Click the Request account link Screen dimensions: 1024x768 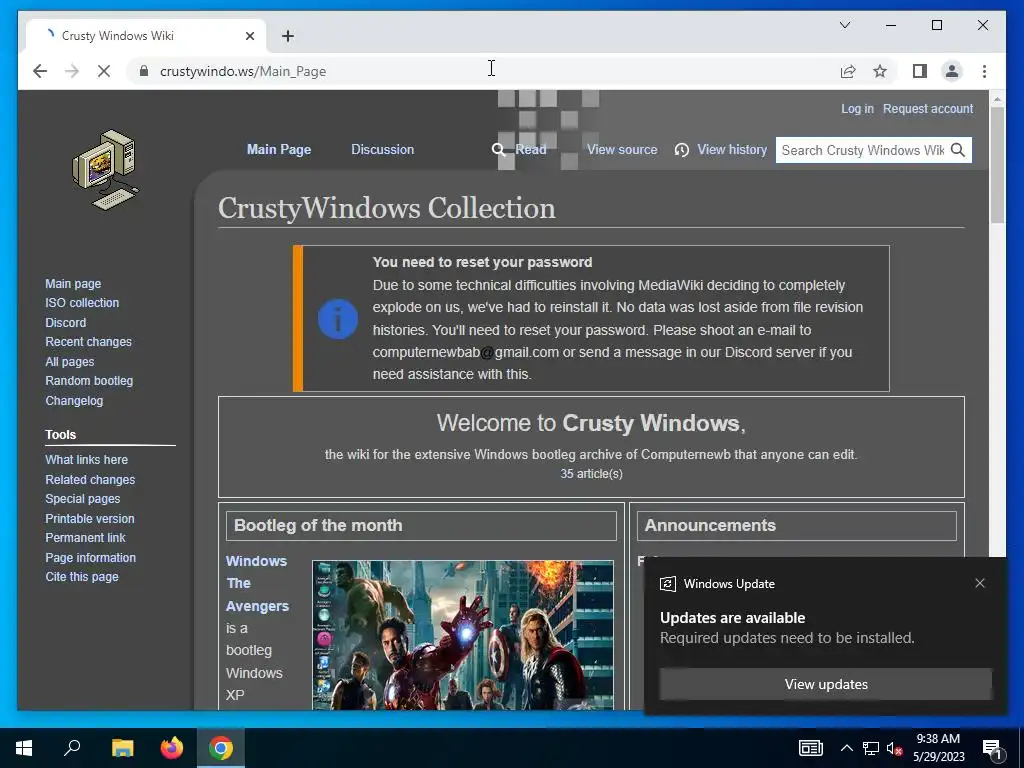point(928,108)
